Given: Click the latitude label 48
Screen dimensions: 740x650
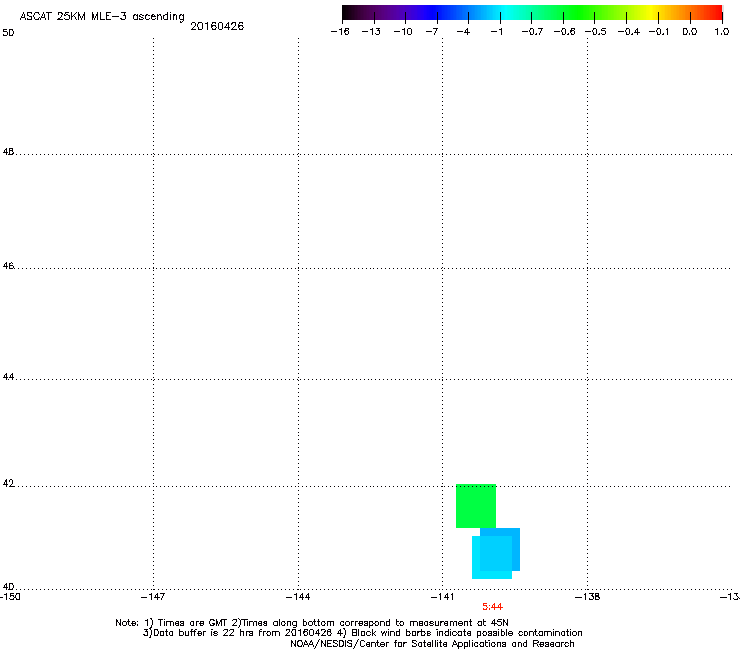Looking at the screenshot, I should [8, 152].
